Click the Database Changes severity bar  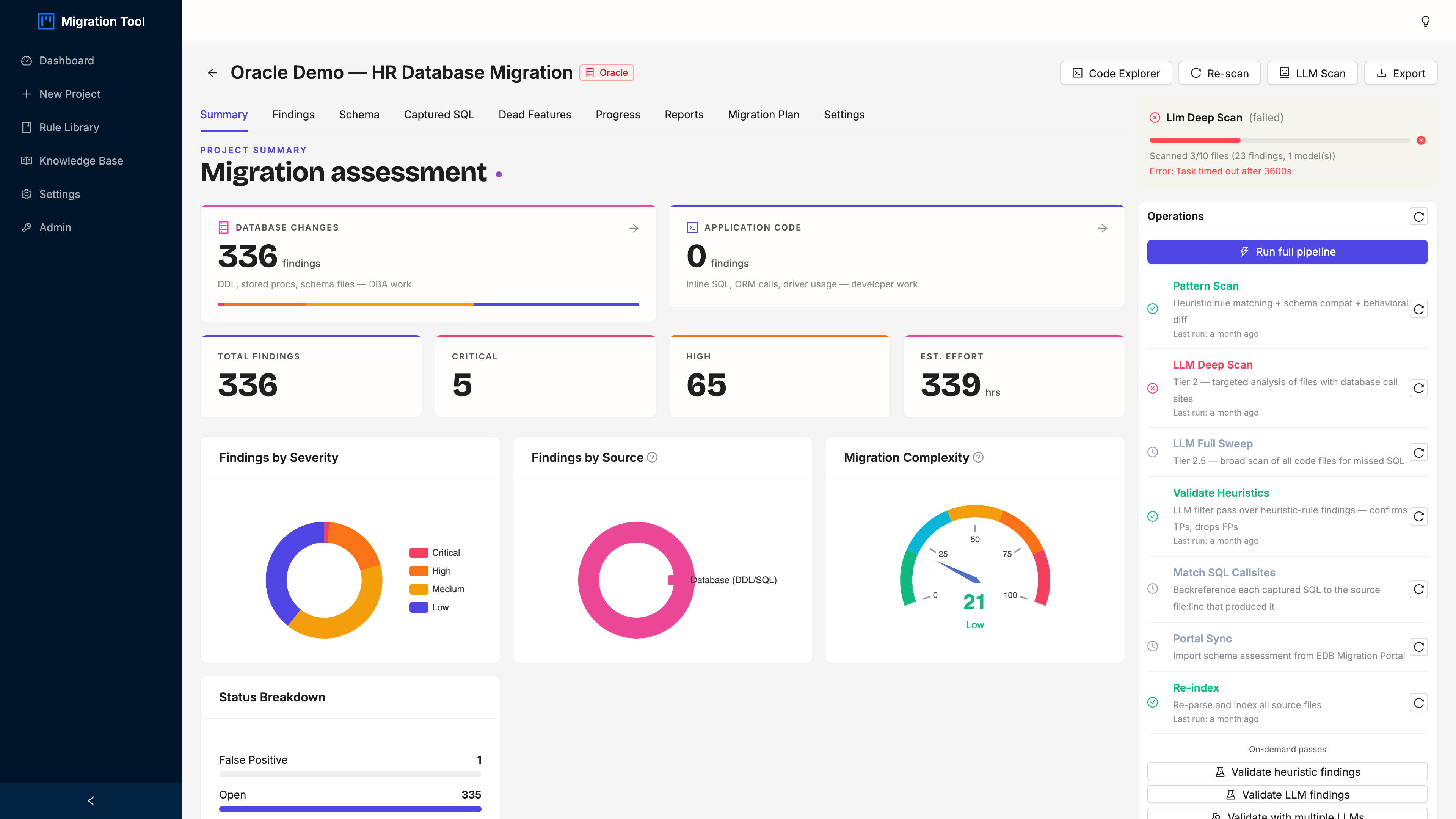tap(428, 304)
